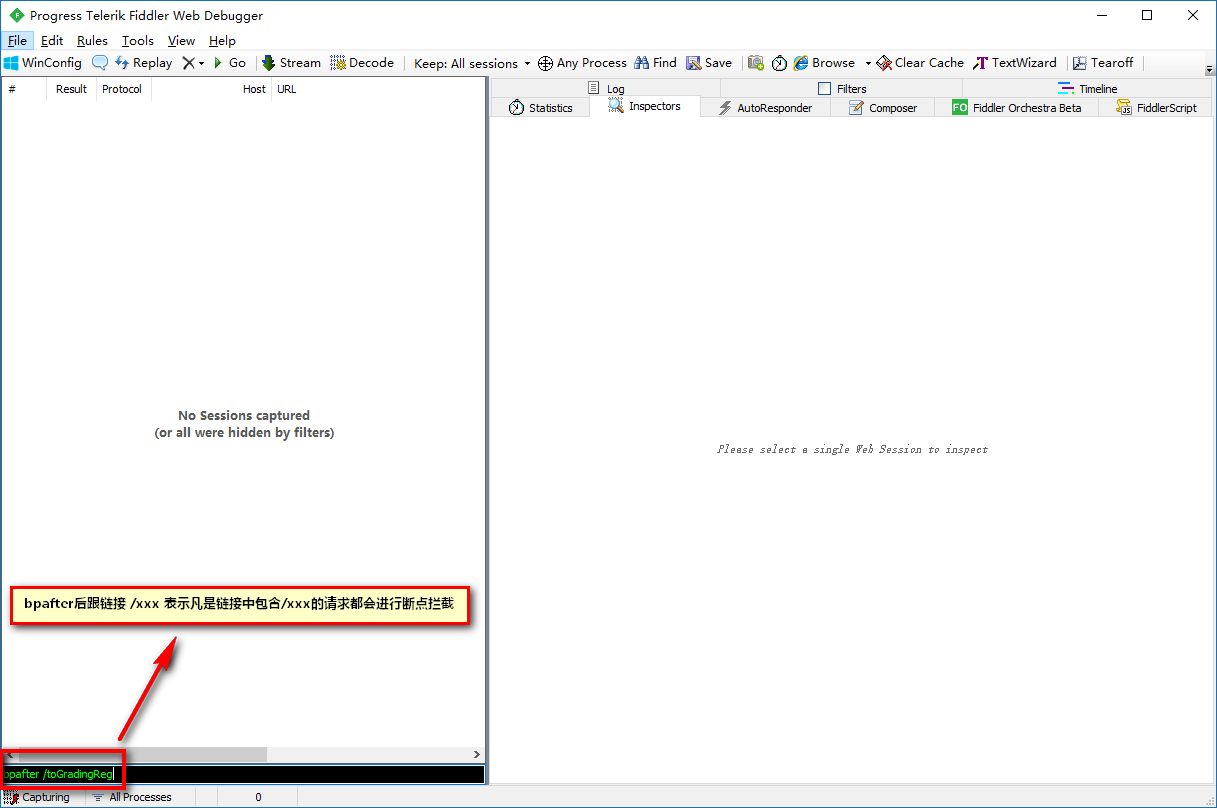
Task: Sort sessions by Host column
Action: (x=211, y=89)
